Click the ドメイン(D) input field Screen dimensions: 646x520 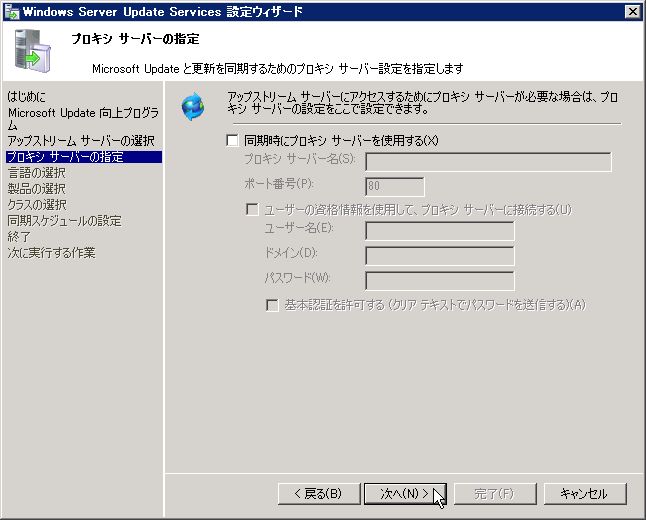[440, 256]
